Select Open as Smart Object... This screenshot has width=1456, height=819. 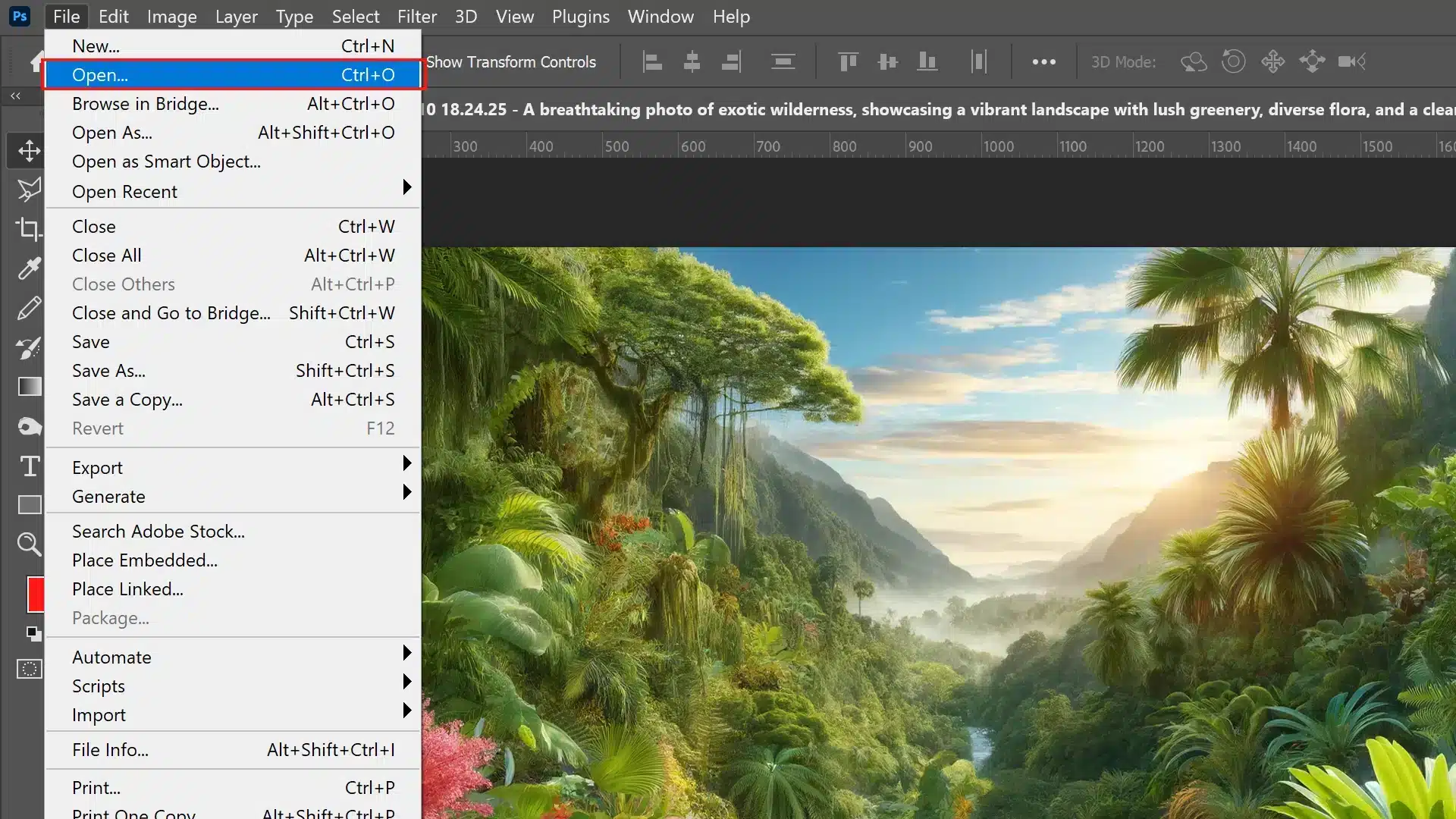click(233, 161)
